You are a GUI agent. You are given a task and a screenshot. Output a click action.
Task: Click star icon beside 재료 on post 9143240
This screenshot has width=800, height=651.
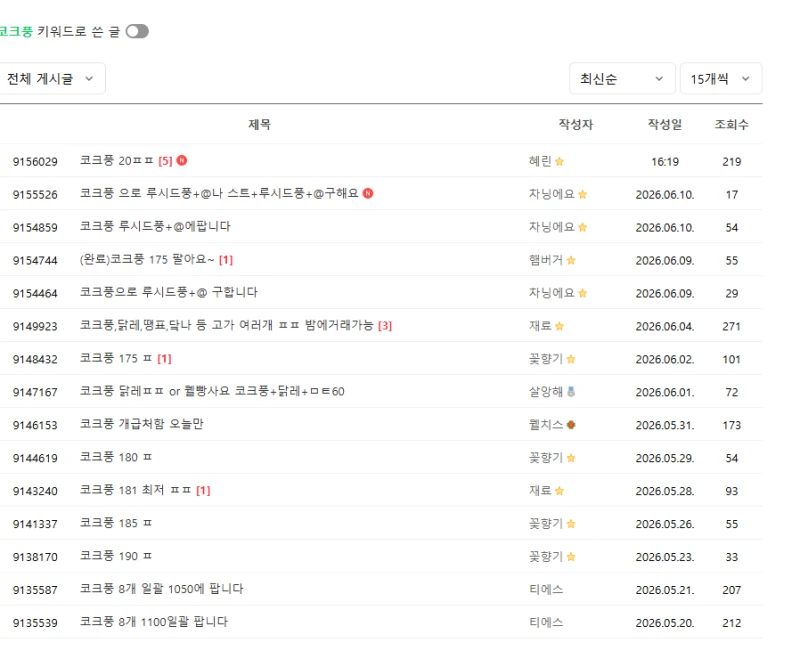560,491
